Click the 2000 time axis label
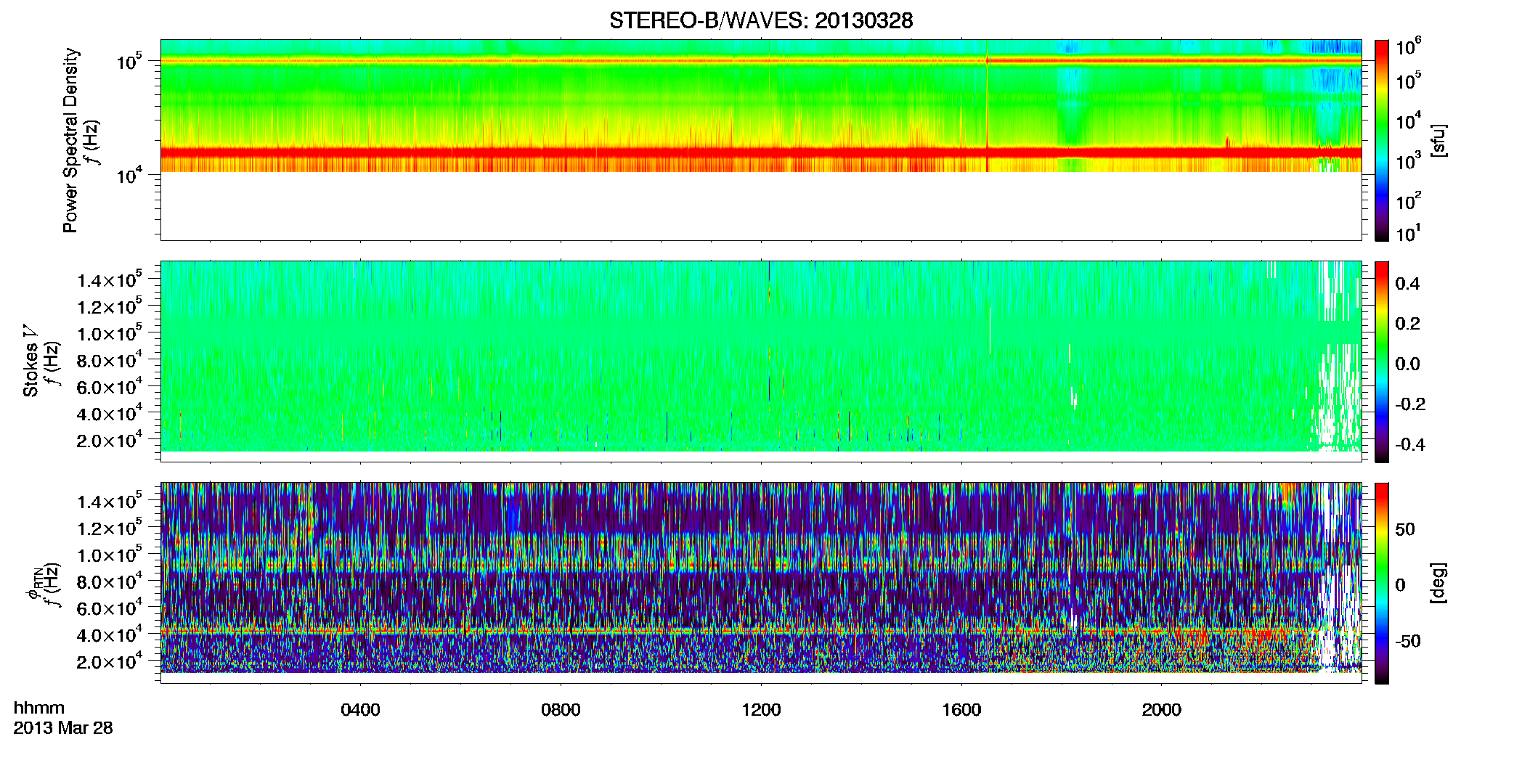Viewport: 1522px width, 784px height. pyautogui.click(x=1162, y=710)
